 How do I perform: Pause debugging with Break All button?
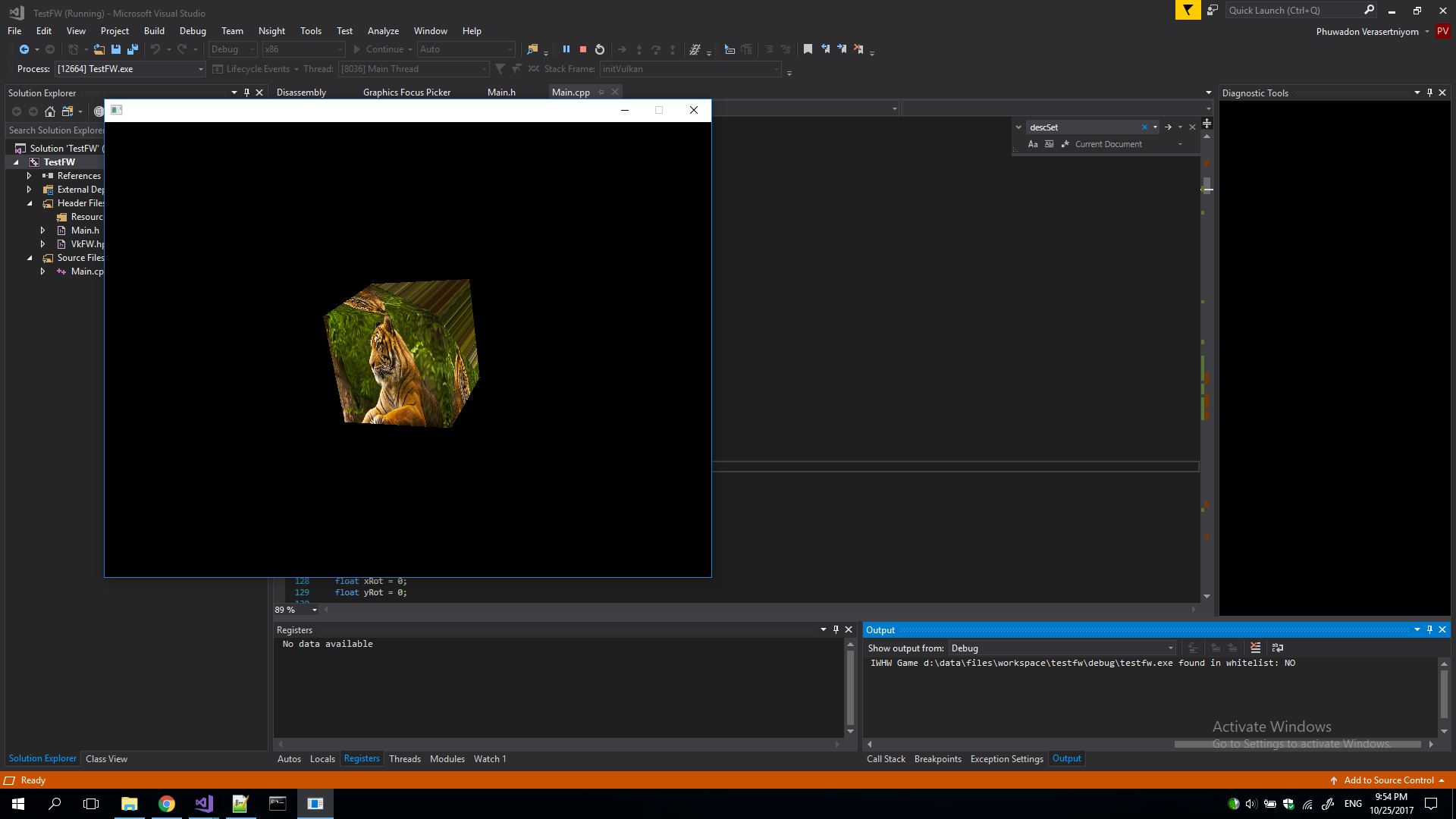point(566,49)
